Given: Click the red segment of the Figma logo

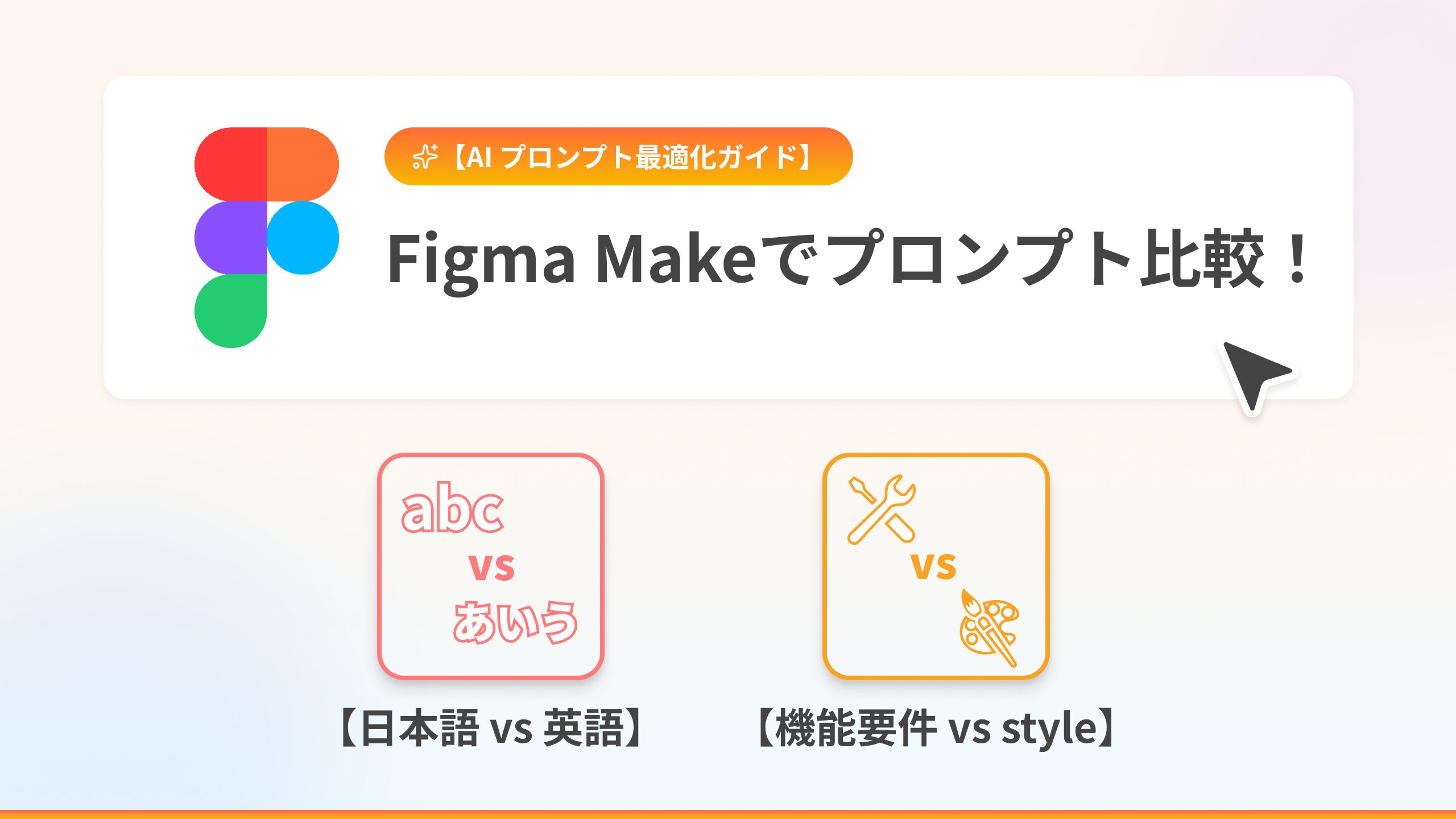Looking at the screenshot, I should [x=230, y=164].
